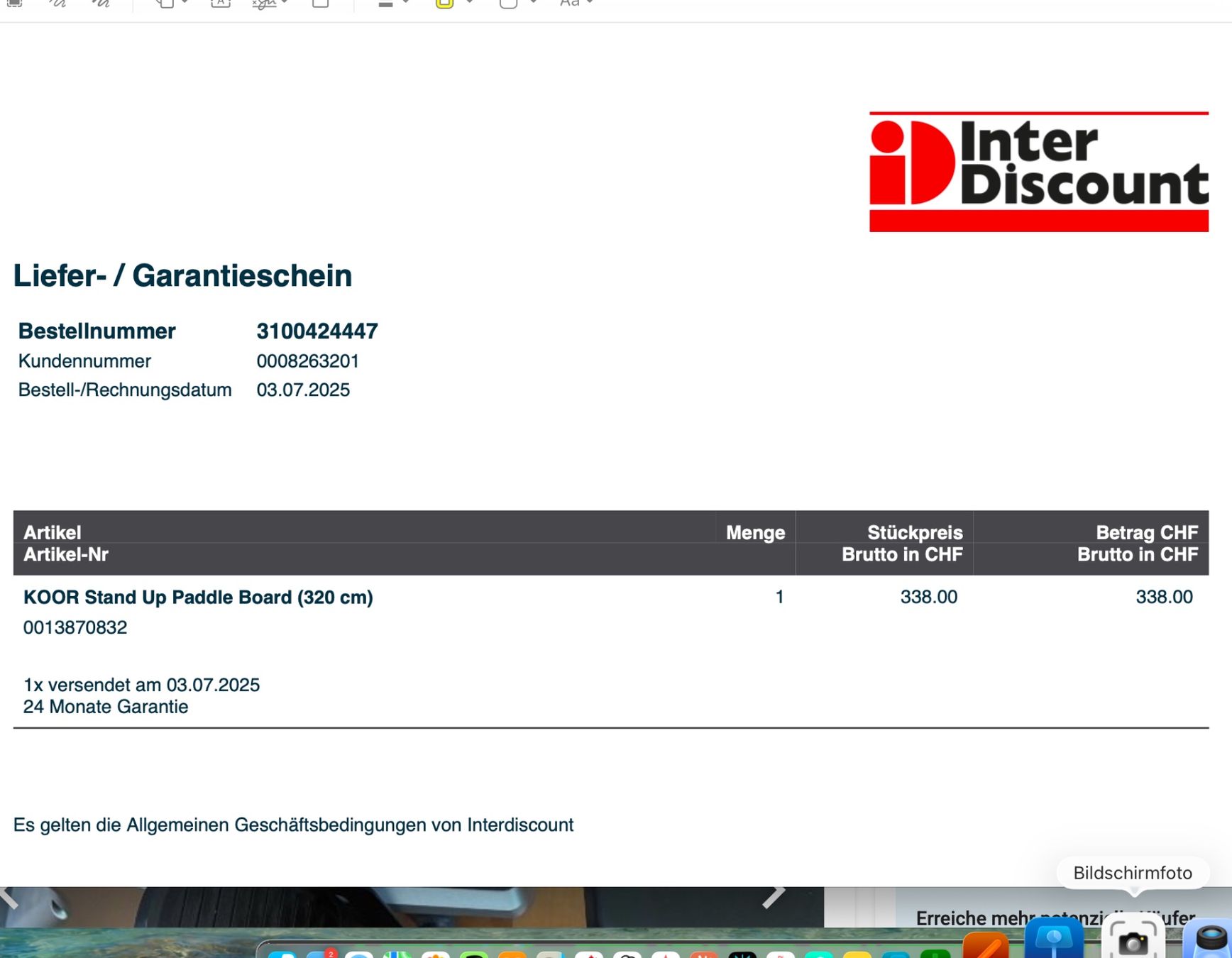Select the quantity value 1

click(x=779, y=598)
